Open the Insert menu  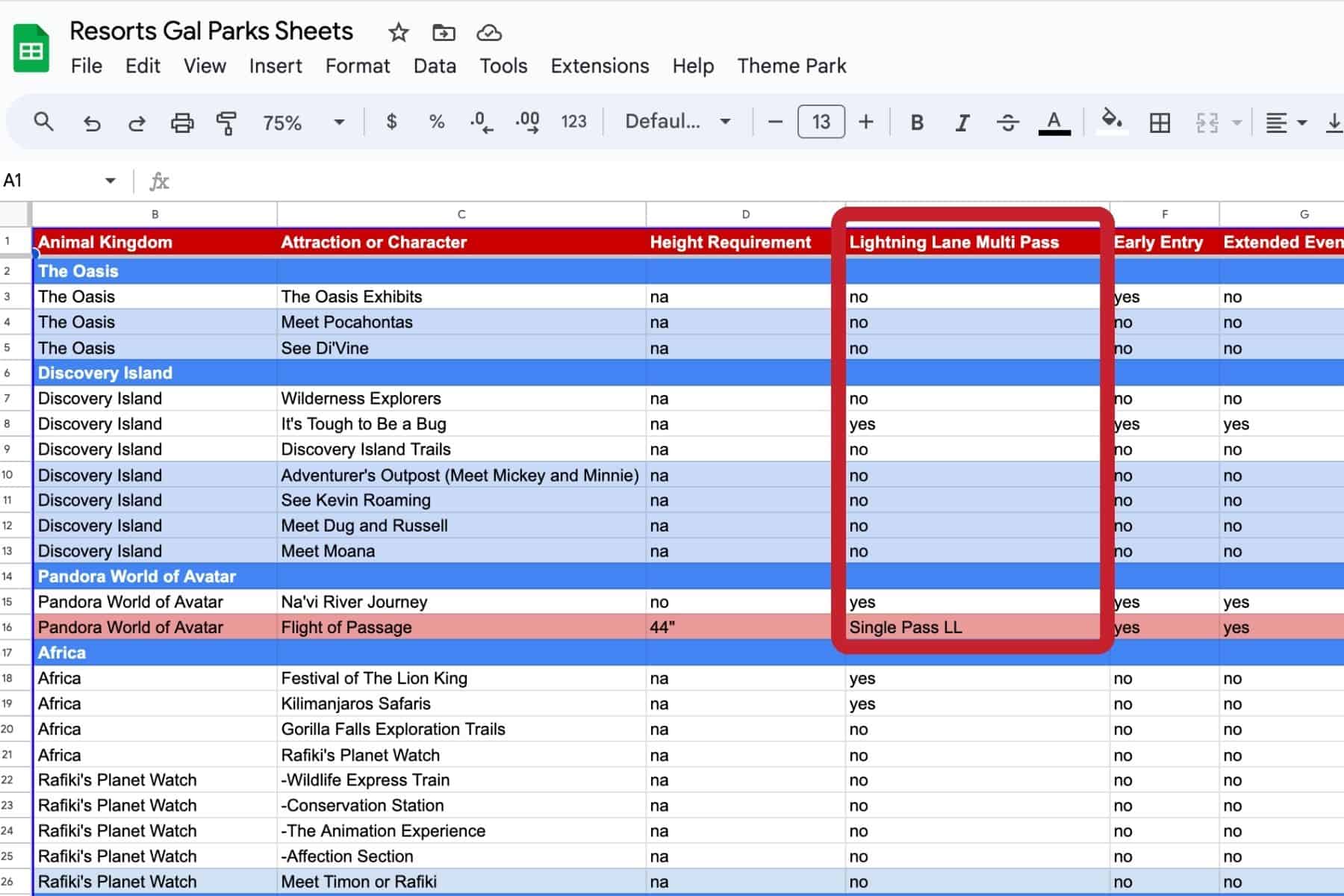[x=276, y=66]
